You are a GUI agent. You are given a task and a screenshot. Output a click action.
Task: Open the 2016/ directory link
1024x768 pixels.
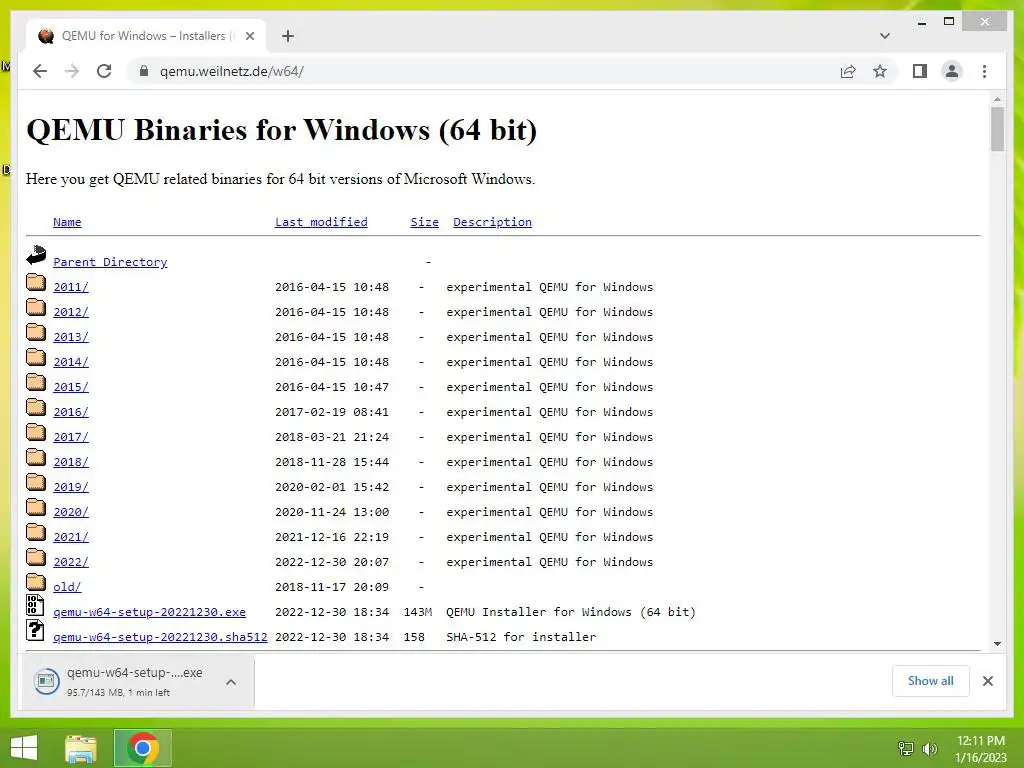click(x=71, y=412)
